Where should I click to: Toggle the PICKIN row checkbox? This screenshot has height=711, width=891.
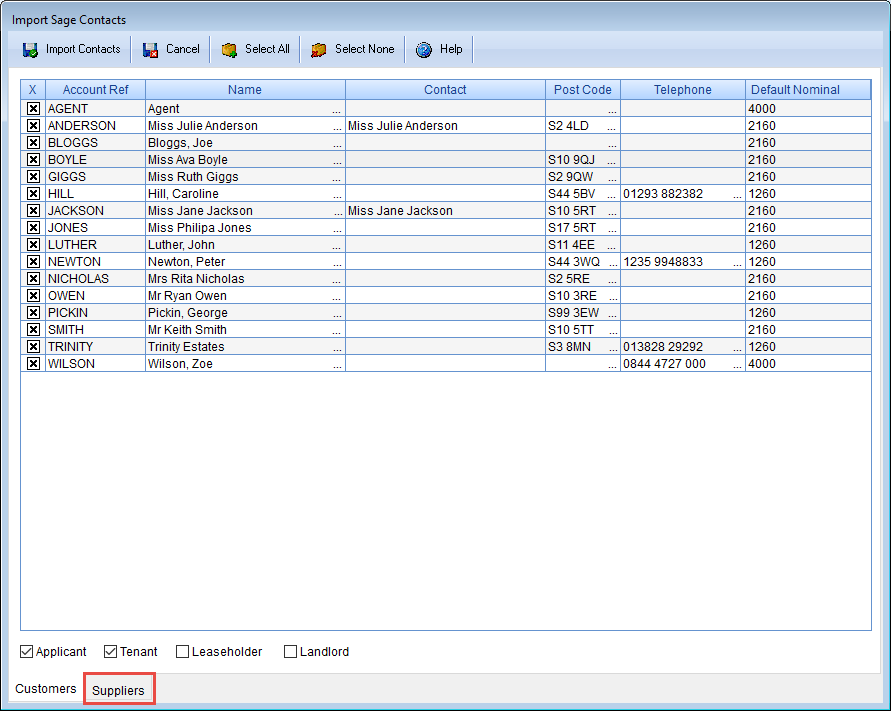[x=34, y=313]
